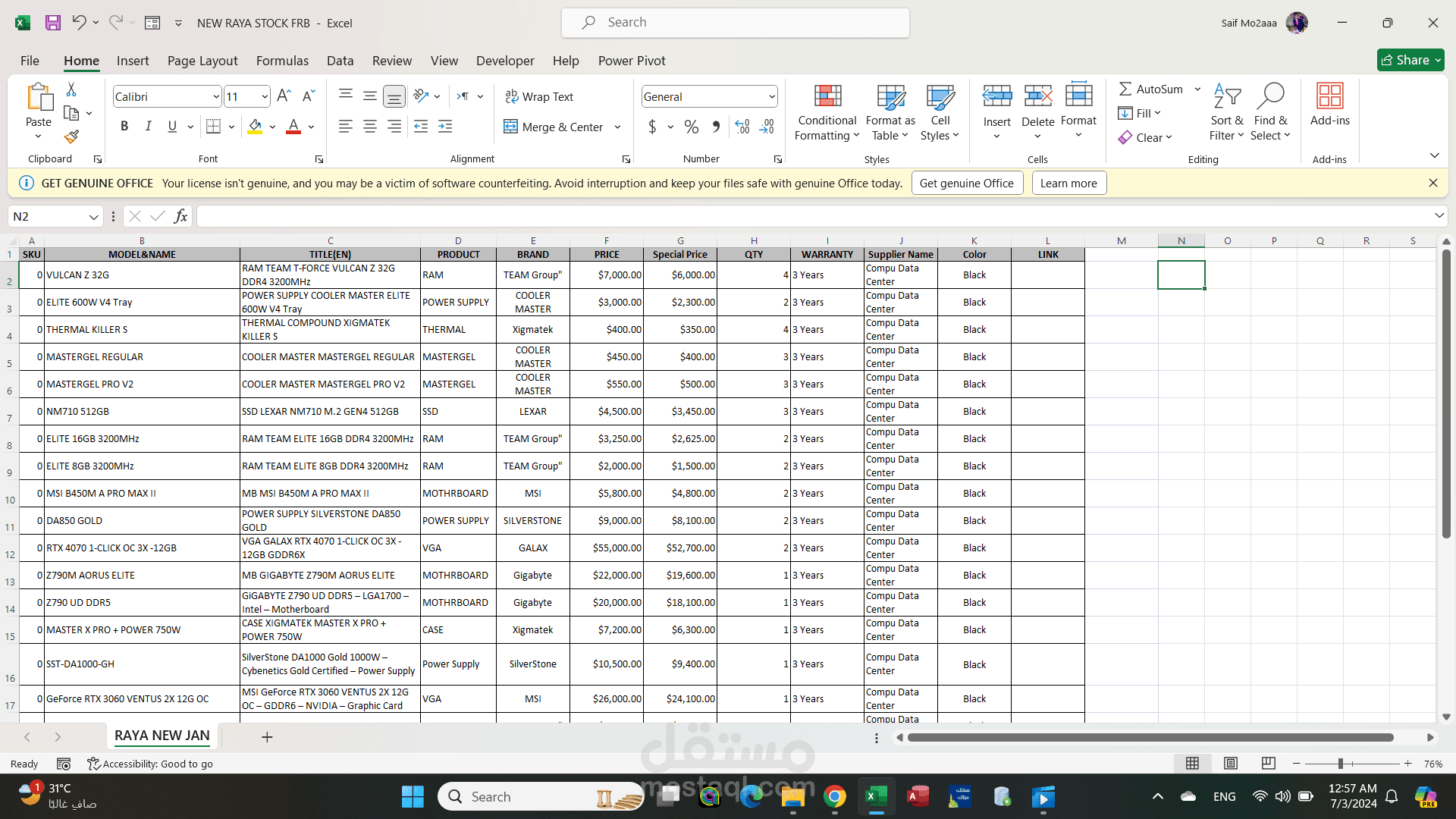
Task: Click Increase Decimal in Number group
Action: point(742,127)
